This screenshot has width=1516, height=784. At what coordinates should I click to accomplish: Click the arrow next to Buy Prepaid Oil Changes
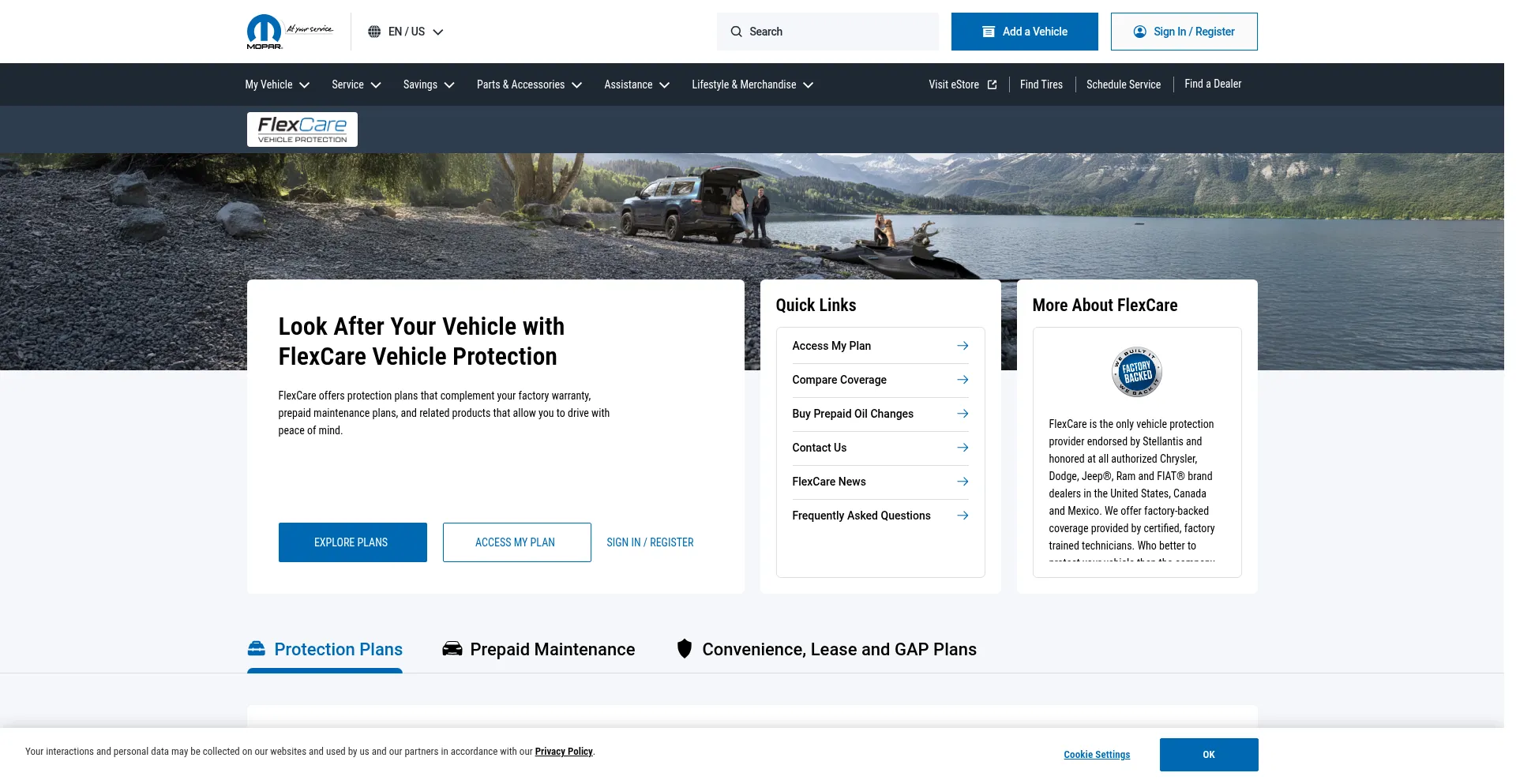point(963,414)
